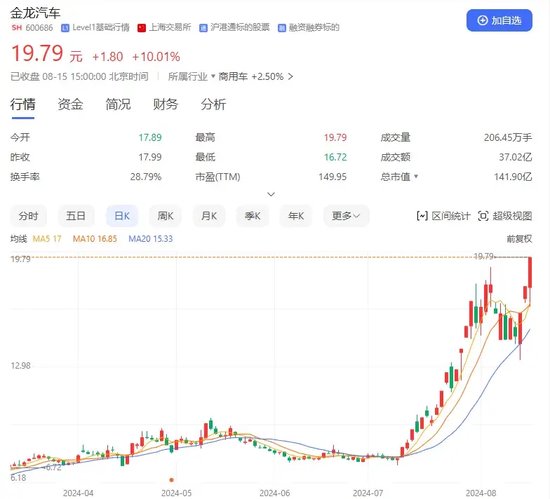This screenshot has width=550, height=499.
Task: Click the Level1 基础行情 badge icon
Action: click(x=65, y=28)
